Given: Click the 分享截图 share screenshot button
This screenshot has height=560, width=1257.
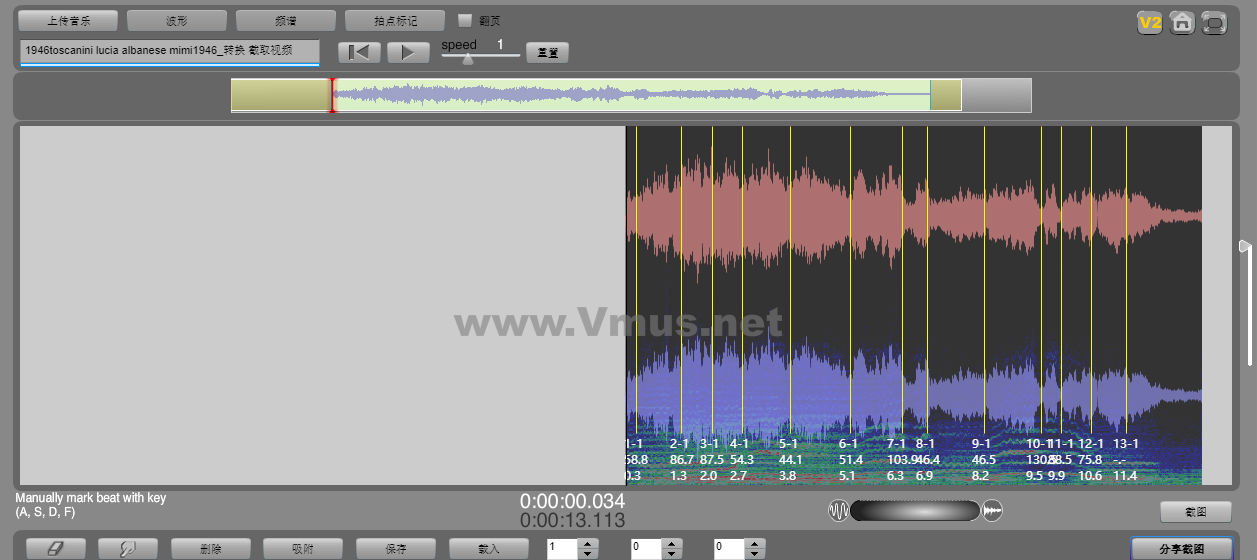Looking at the screenshot, I should click(x=1181, y=549).
